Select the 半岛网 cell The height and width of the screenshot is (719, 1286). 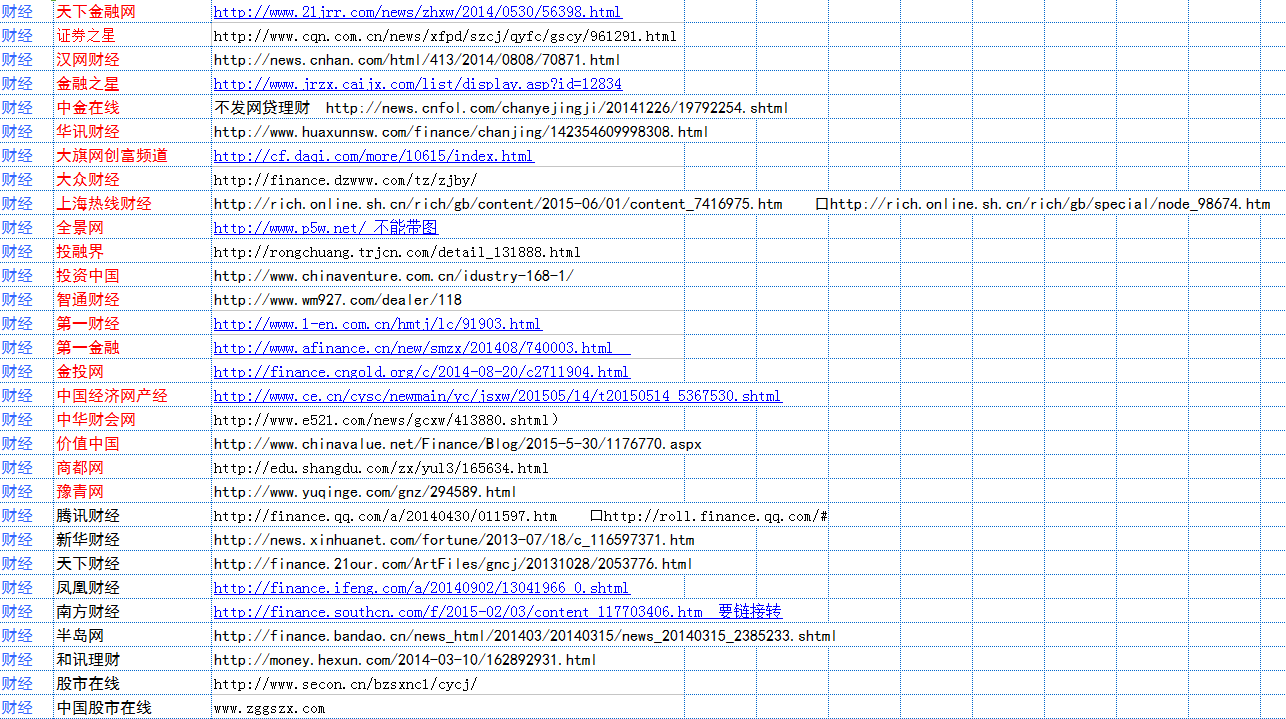tap(132, 636)
